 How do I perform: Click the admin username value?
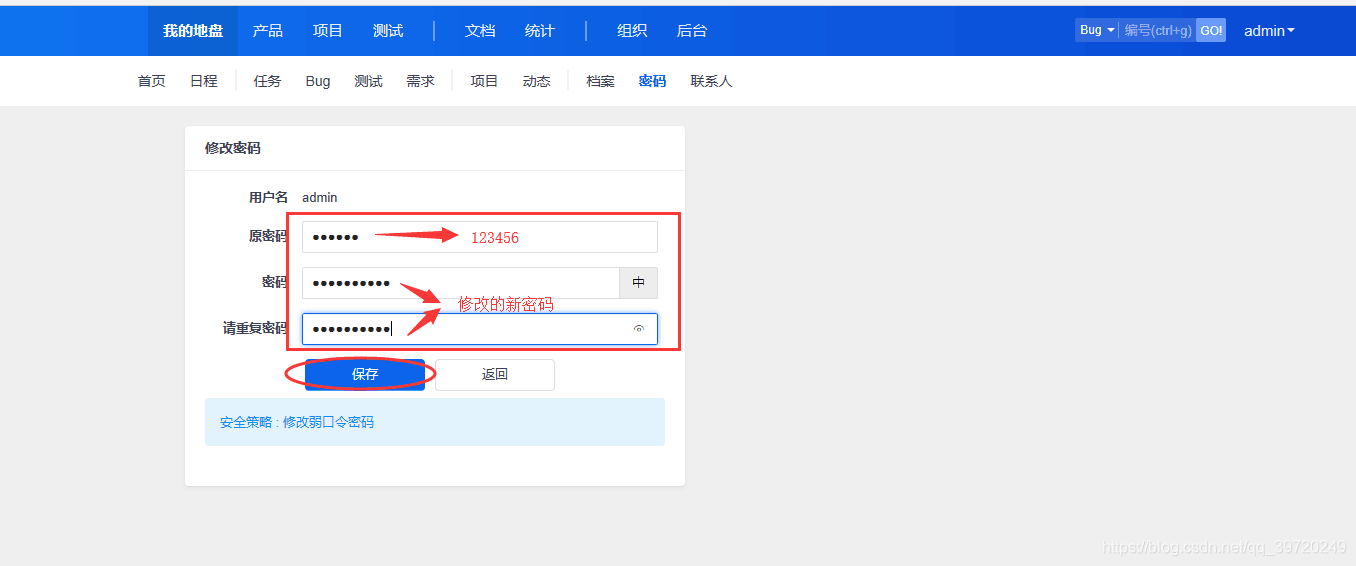point(320,198)
